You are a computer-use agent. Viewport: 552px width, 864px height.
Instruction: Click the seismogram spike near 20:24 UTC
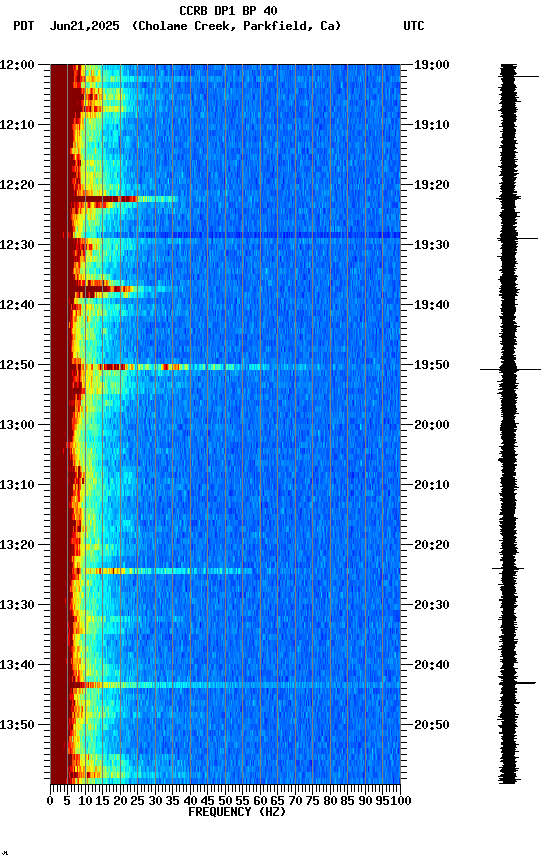[508, 568]
